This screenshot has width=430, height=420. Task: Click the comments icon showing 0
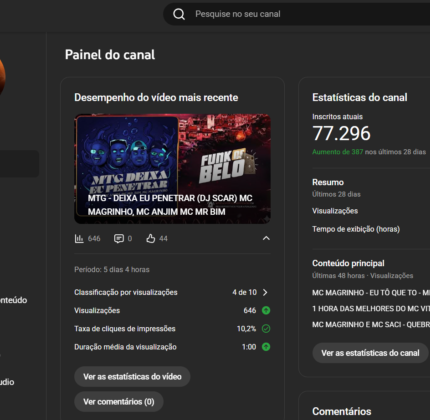pos(119,239)
